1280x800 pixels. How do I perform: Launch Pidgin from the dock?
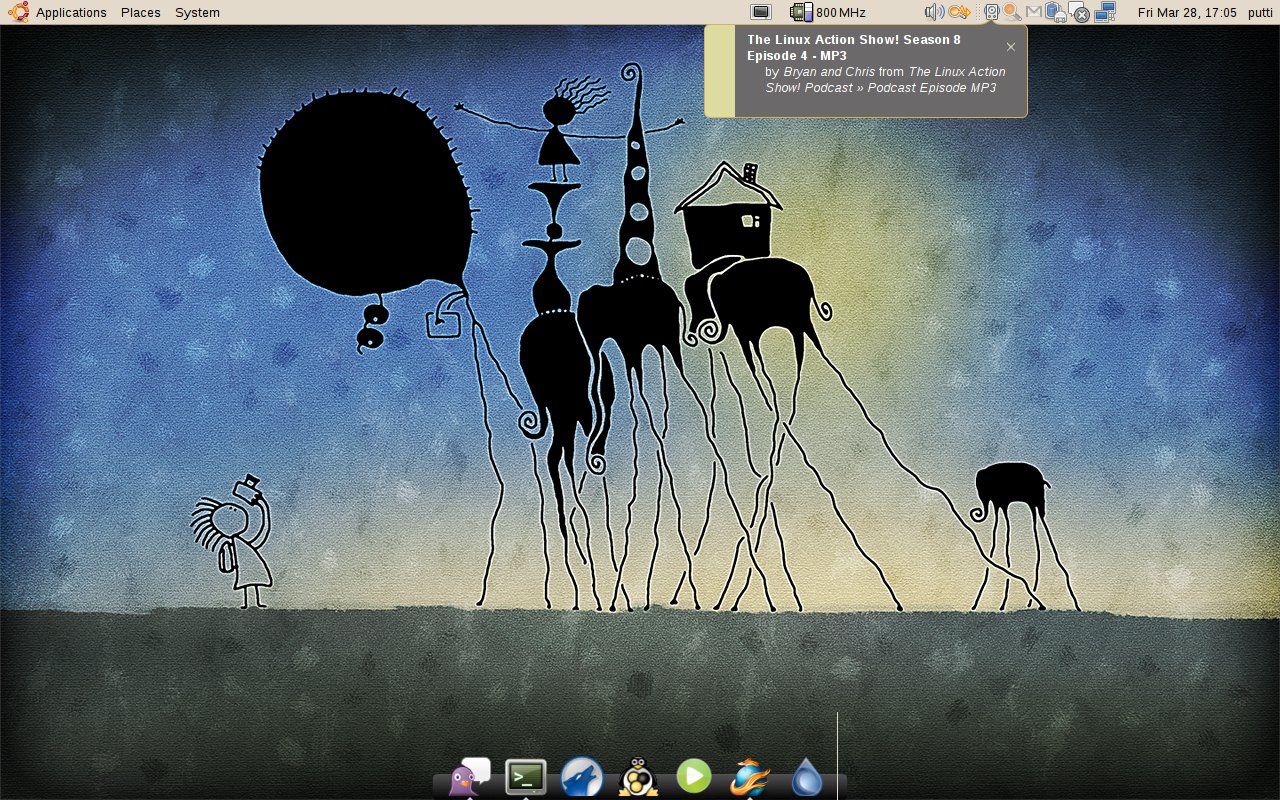tap(469, 776)
